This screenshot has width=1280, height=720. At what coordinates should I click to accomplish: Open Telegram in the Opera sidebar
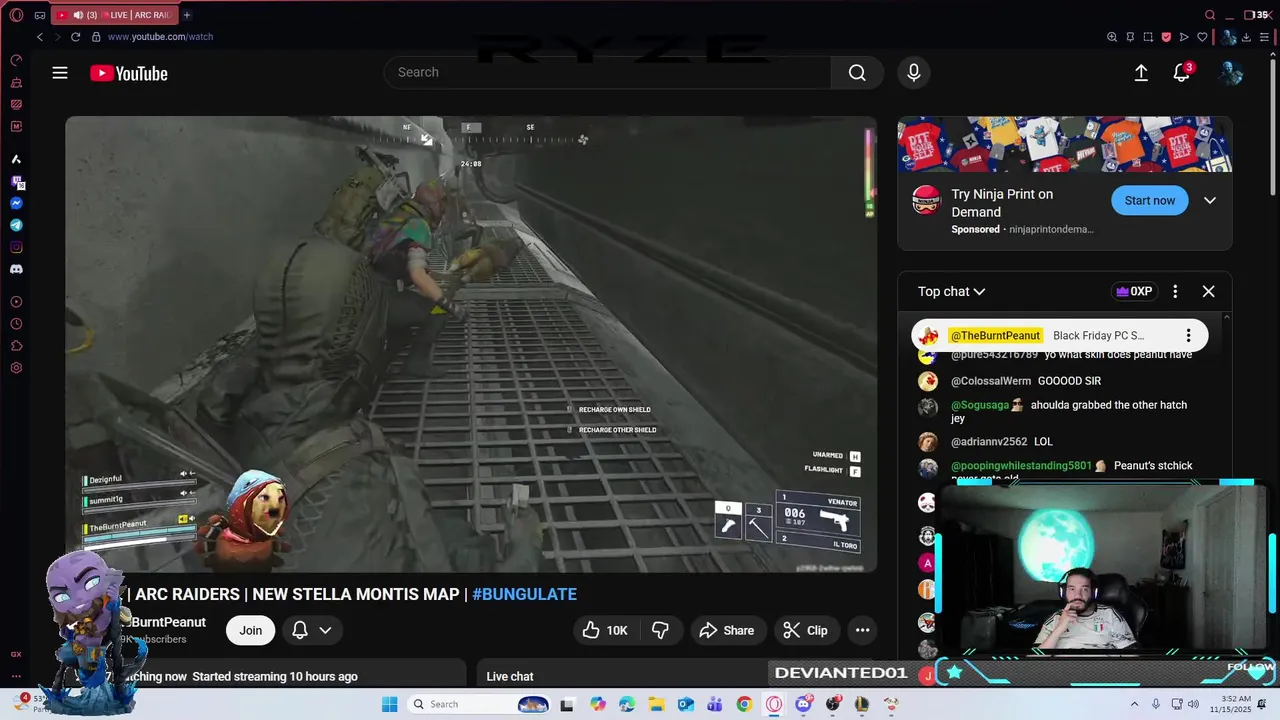click(x=16, y=225)
